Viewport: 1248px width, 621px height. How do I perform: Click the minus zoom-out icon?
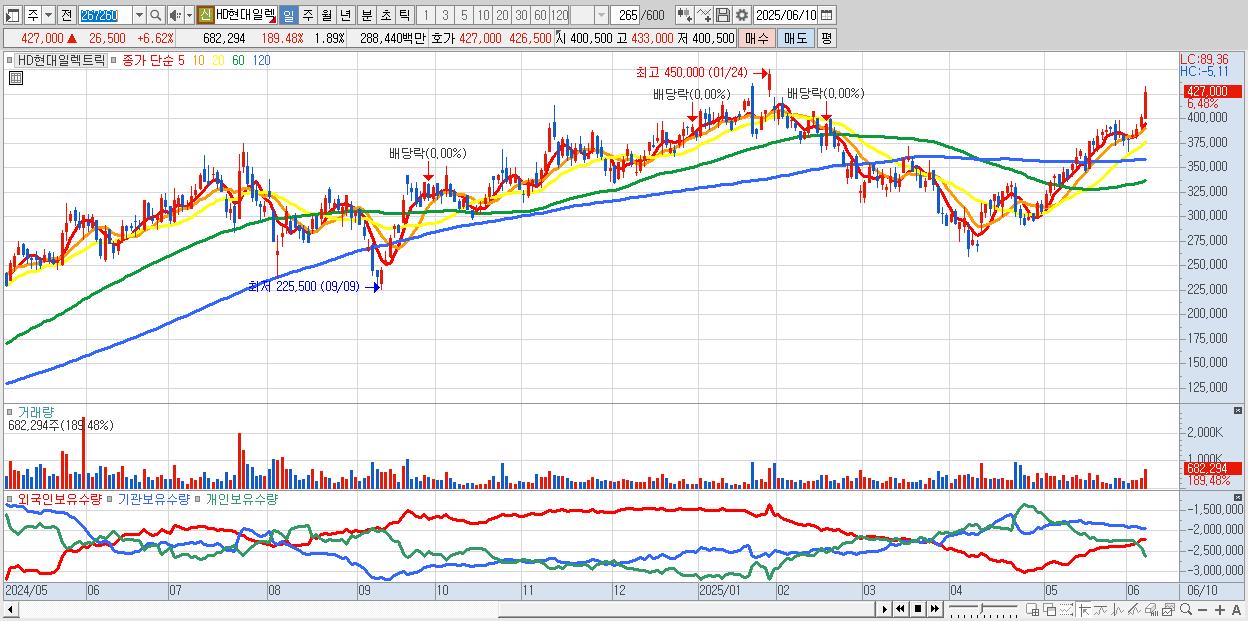click(1203, 610)
